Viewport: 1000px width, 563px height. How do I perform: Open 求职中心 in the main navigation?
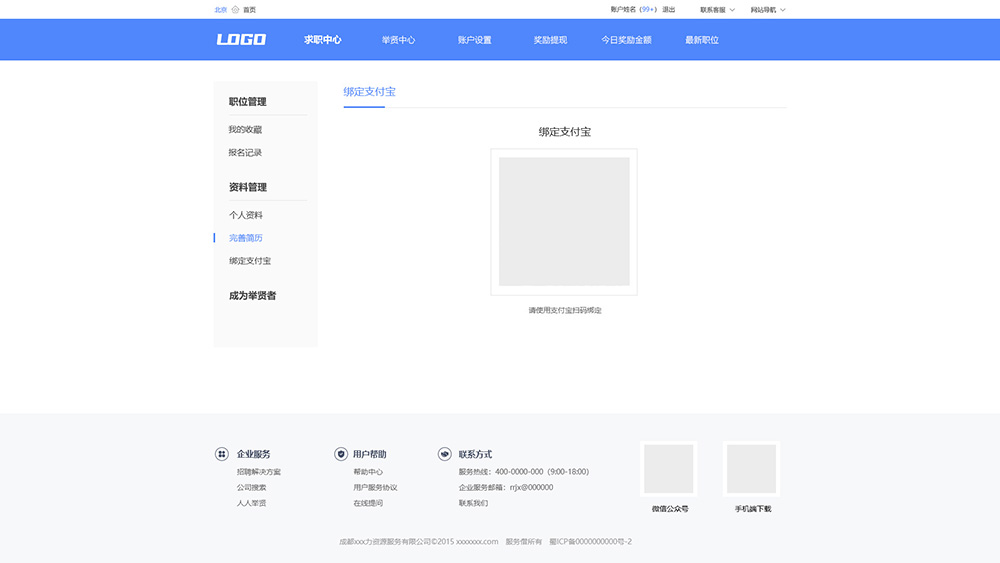(x=322, y=40)
